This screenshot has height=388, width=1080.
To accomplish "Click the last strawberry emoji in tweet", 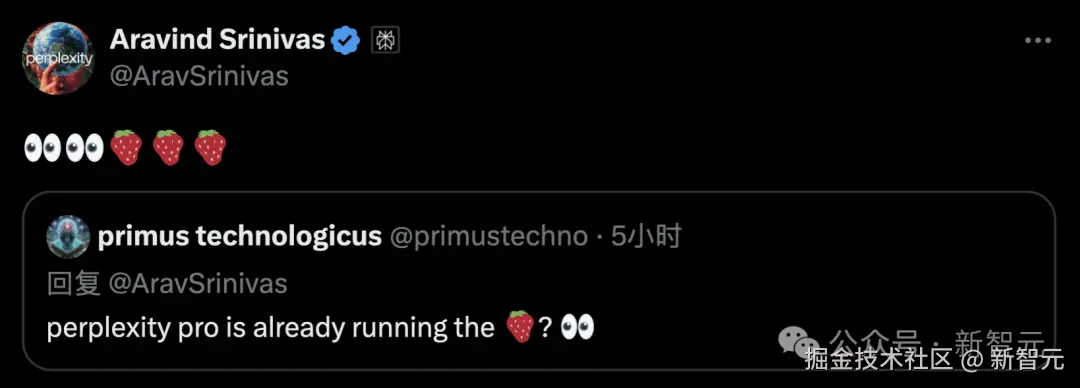I will [210, 147].
